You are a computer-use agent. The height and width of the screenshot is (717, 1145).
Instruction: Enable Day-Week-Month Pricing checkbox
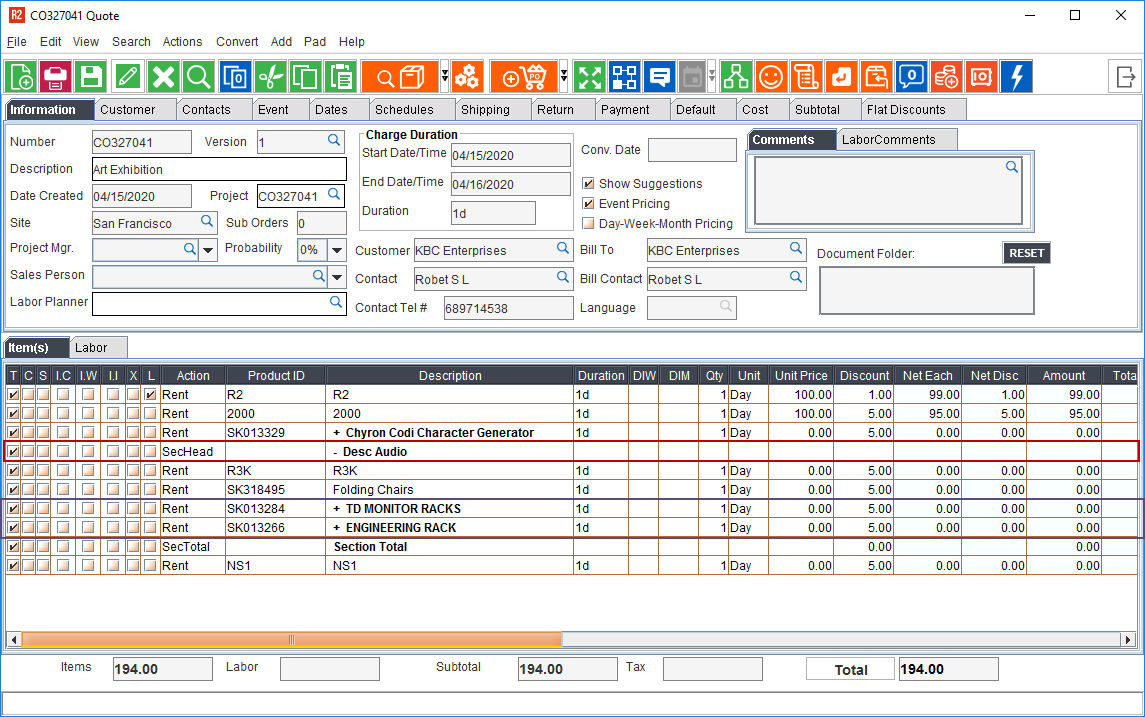[588, 224]
